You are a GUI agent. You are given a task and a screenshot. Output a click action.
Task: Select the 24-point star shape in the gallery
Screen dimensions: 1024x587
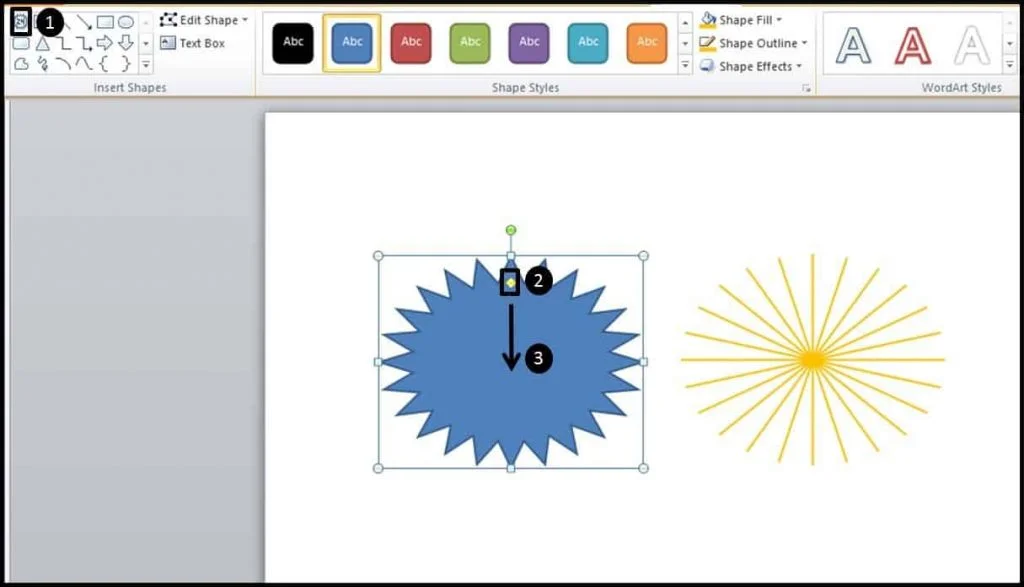(x=21, y=22)
